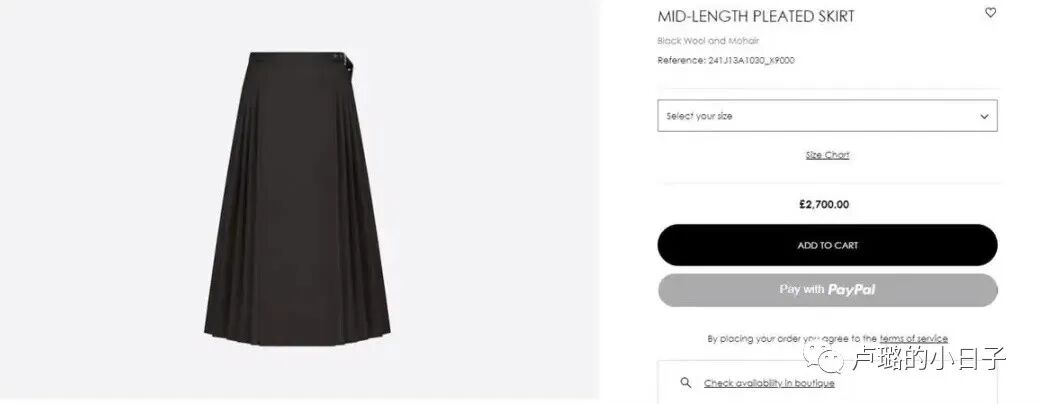Click the MID-LENGTH PLEATED SKIRT title
1040x404 pixels.
pos(755,16)
